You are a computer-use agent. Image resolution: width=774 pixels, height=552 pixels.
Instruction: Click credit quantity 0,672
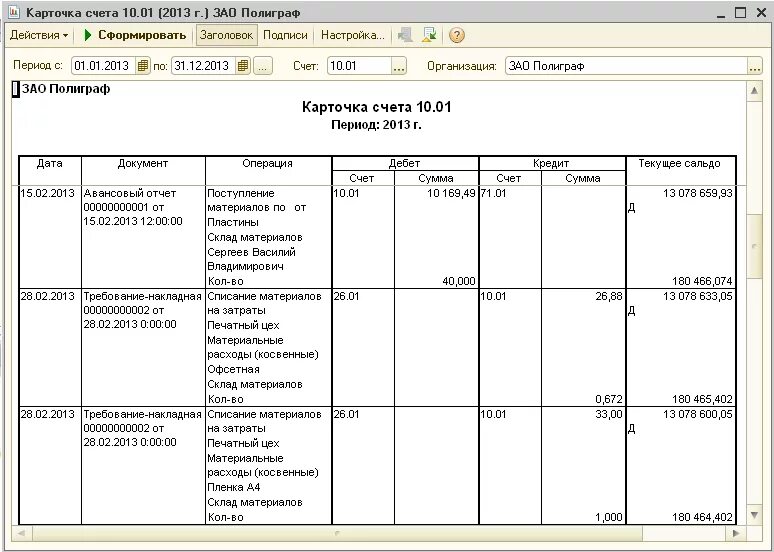point(609,399)
